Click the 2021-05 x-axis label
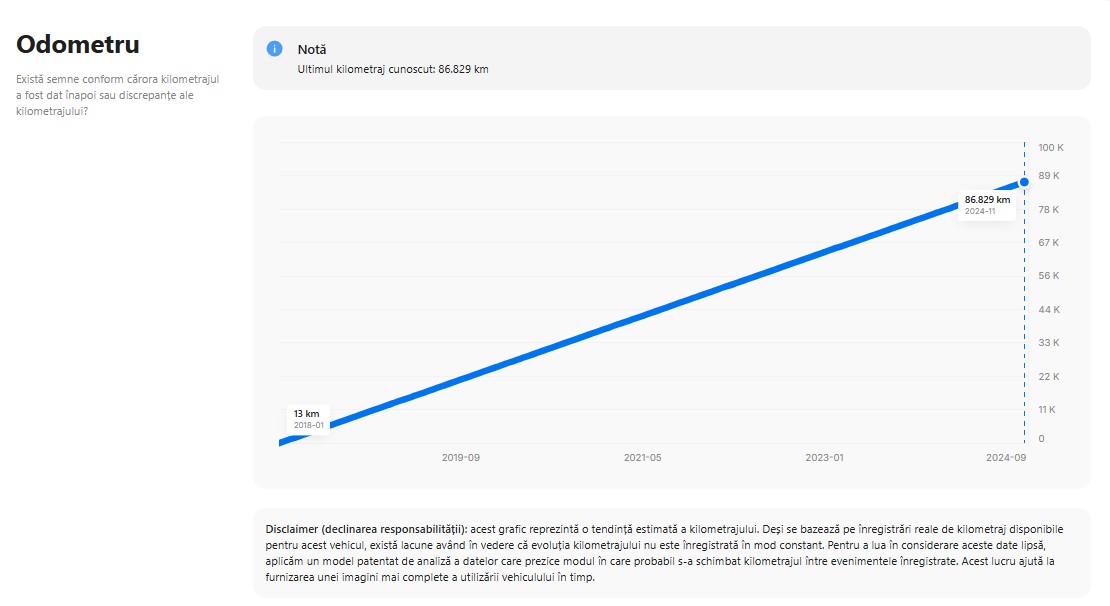Screen dimensions: 1110x606 tap(642, 457)
